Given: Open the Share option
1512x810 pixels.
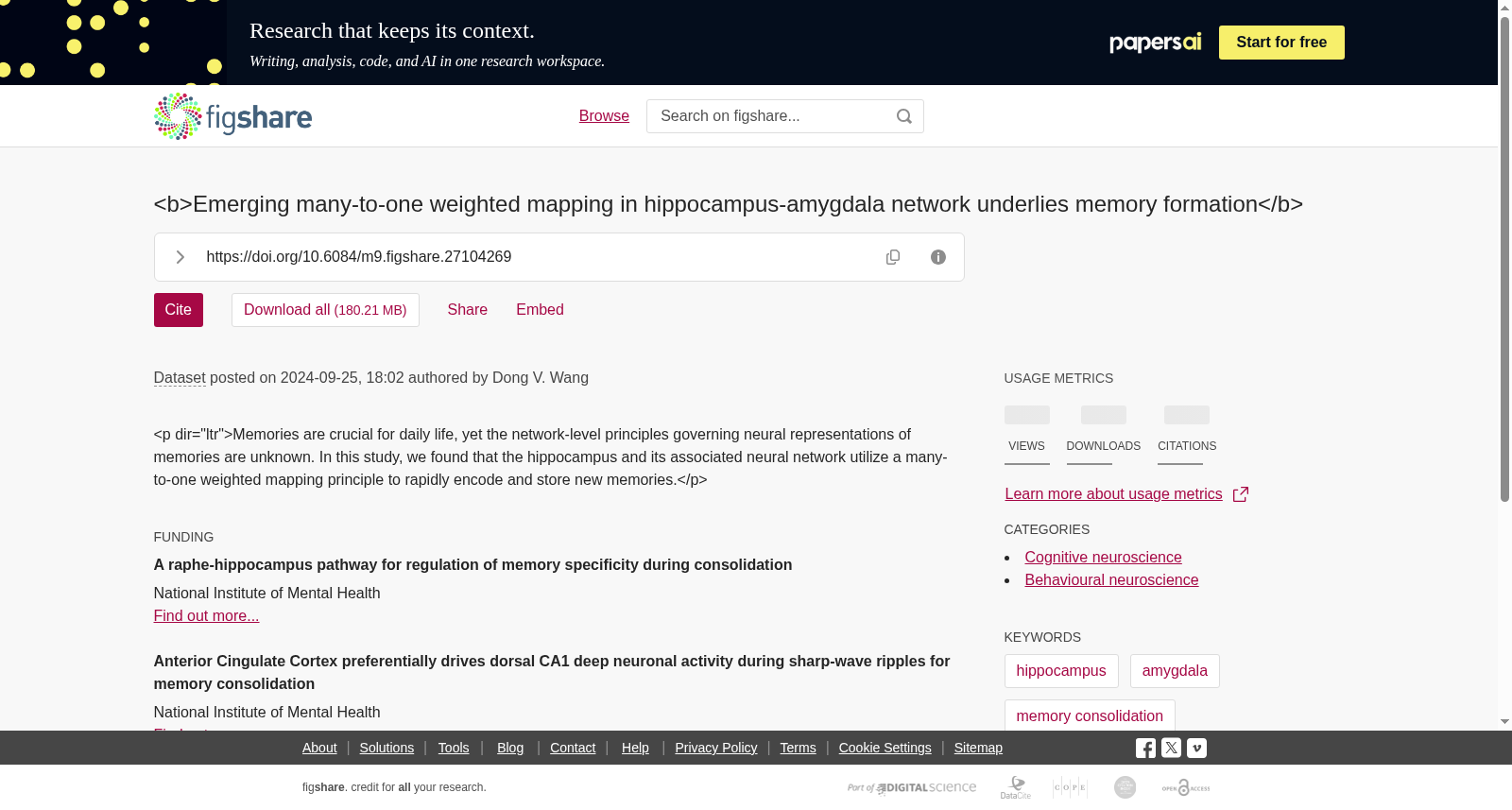Looking at the screenshot, I should pos(468,310).
